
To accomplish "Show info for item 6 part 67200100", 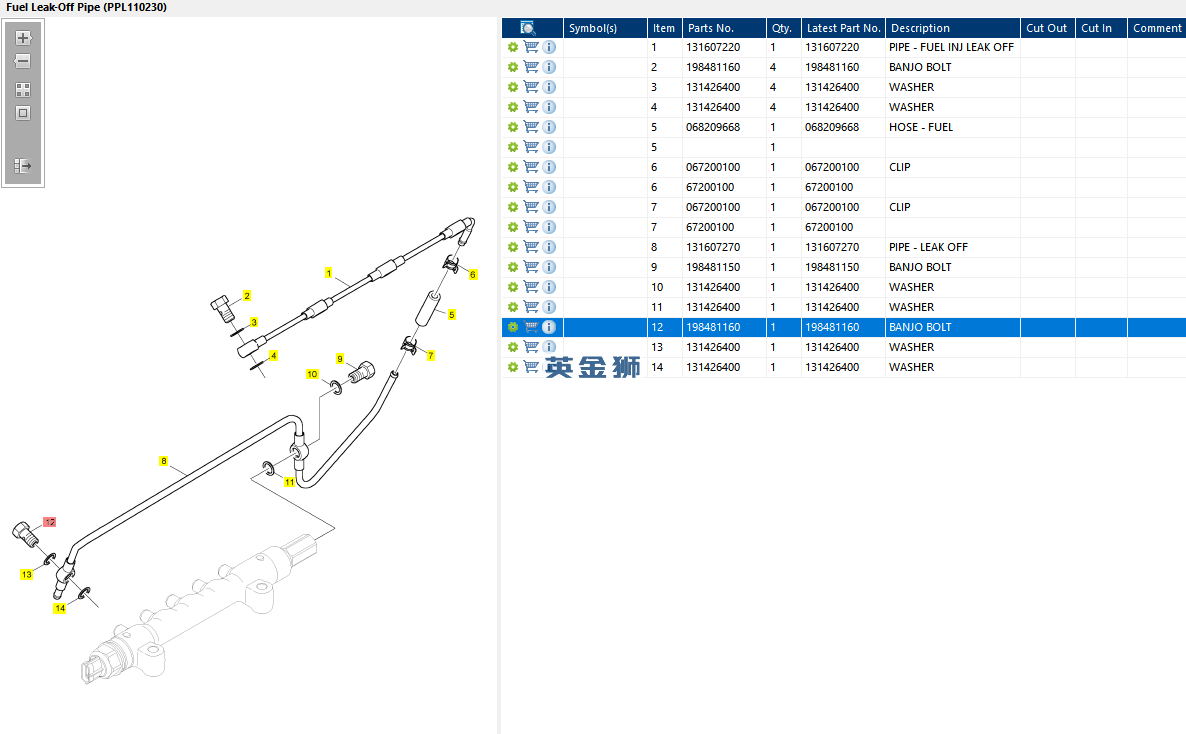I will click(549, 187).
